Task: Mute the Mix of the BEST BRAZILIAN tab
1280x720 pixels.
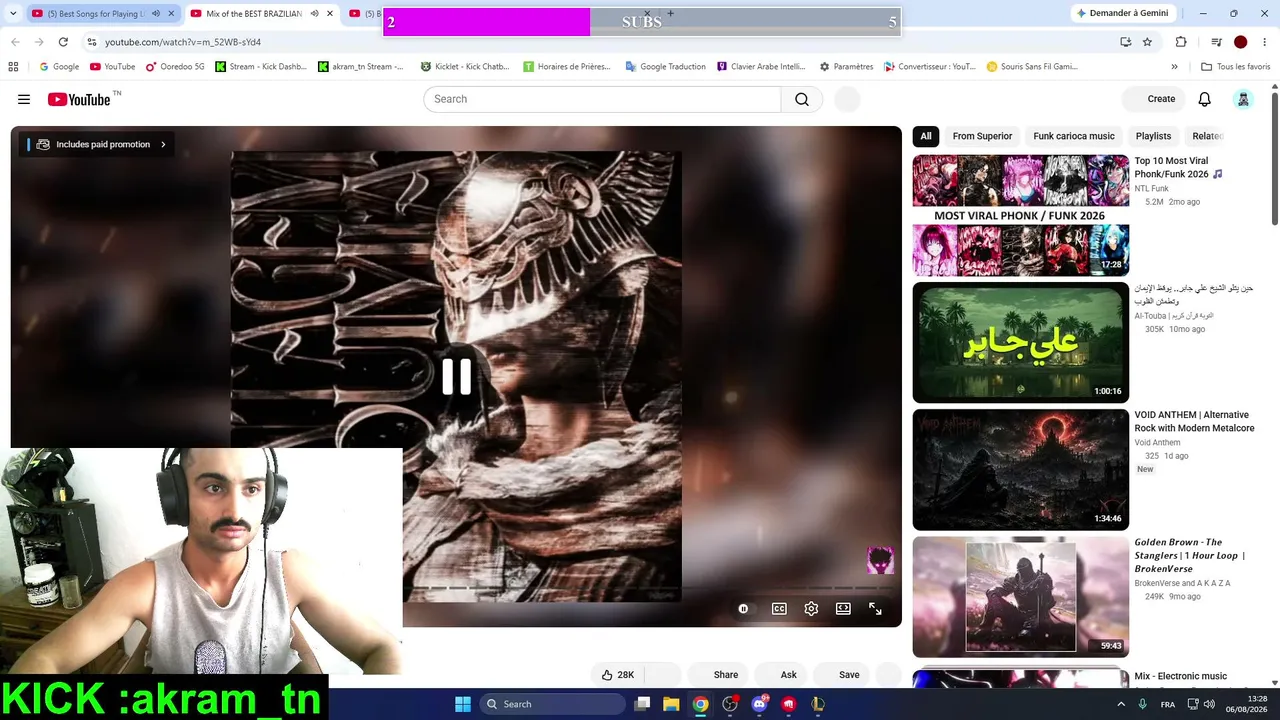Action: pyautogui.click(x=314, y=14)
